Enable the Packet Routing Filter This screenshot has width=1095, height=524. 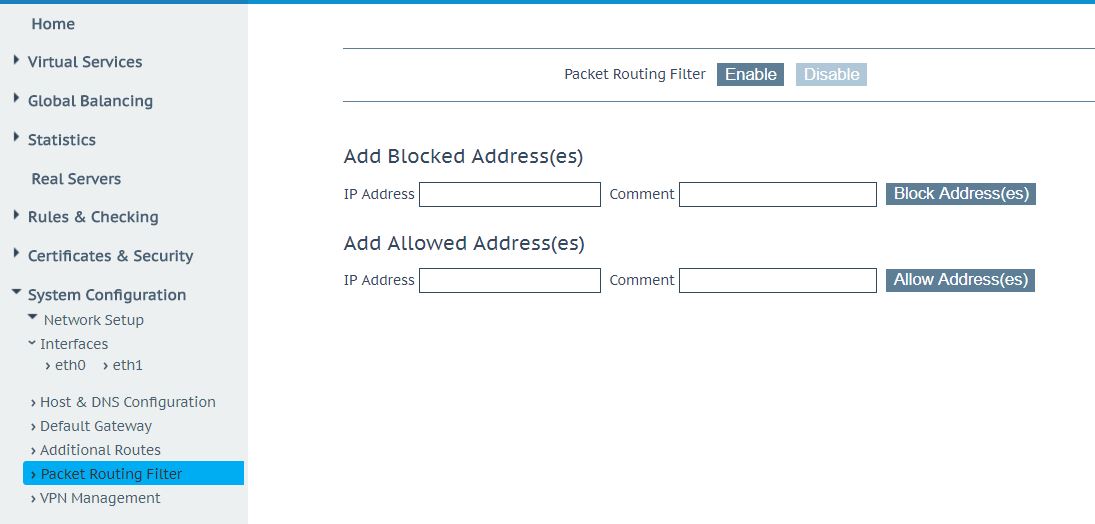[x=750, y=75]
